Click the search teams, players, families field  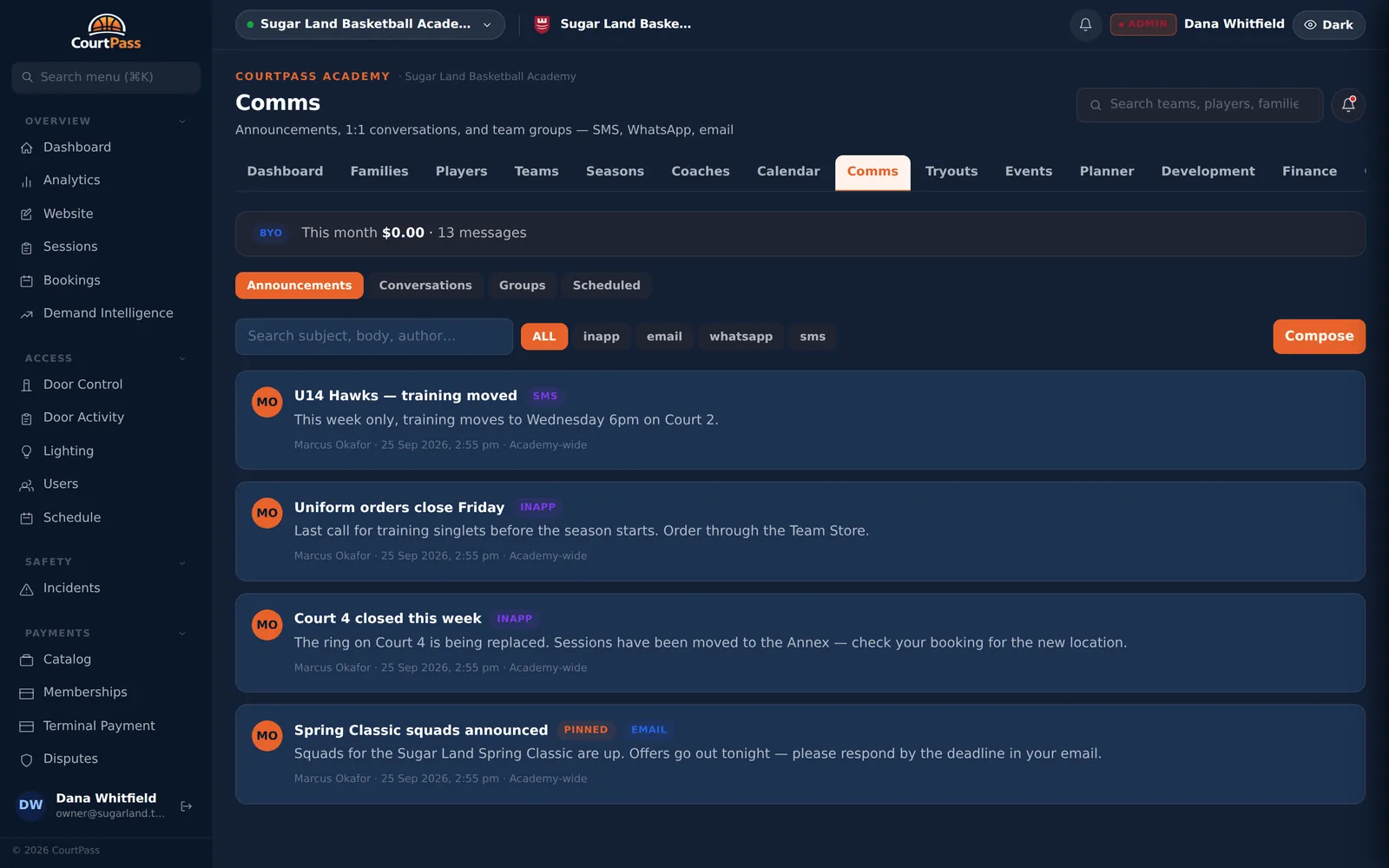pyautogui.click(x=1200, y=105)
